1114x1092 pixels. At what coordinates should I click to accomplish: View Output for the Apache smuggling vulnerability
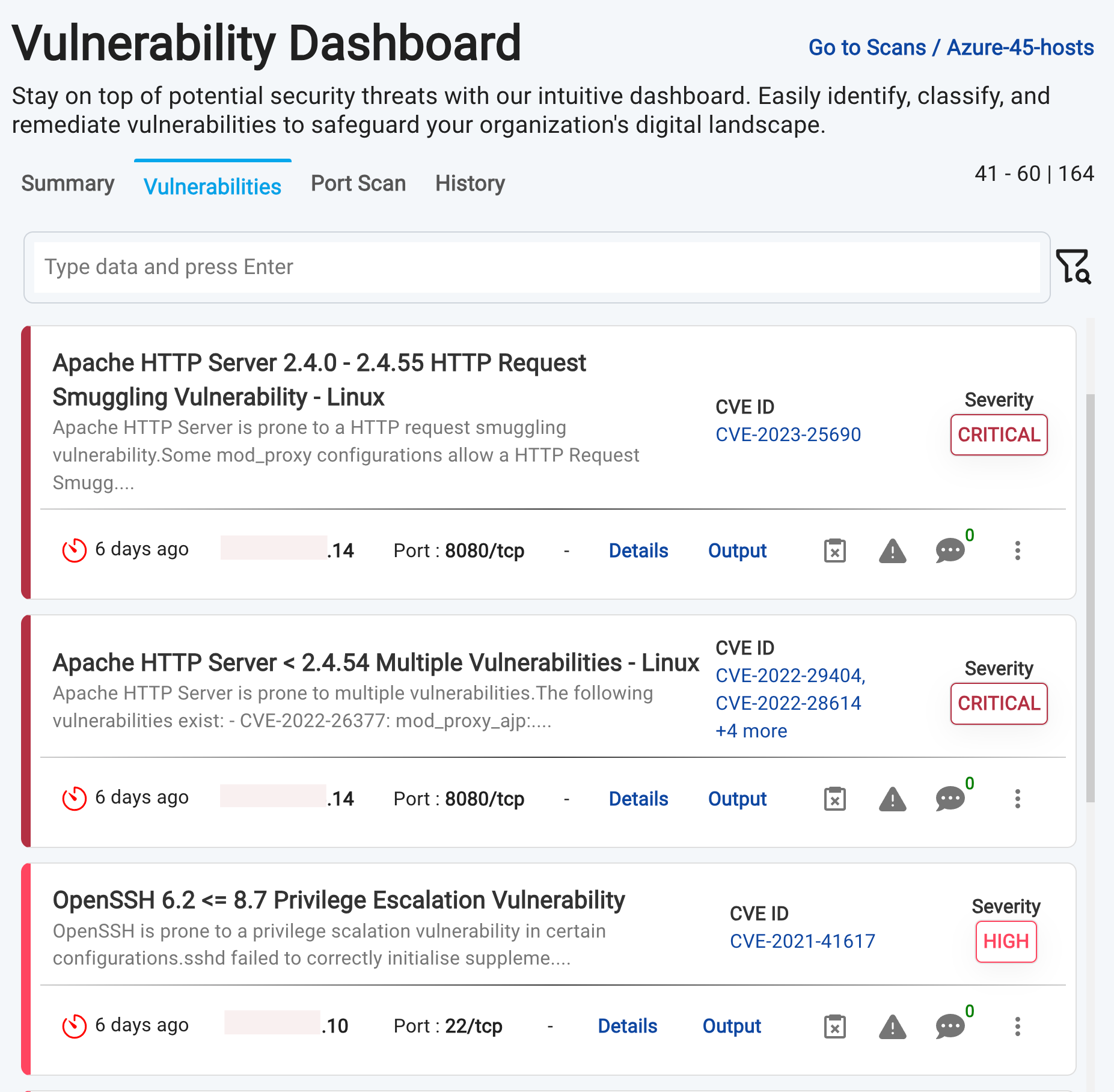[737, 551]
